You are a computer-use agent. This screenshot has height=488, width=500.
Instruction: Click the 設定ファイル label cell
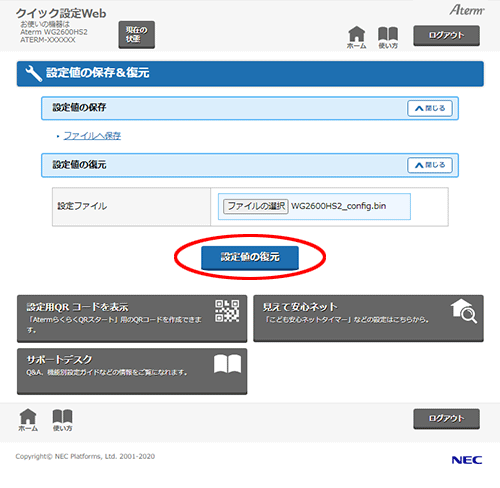(131, 207)
